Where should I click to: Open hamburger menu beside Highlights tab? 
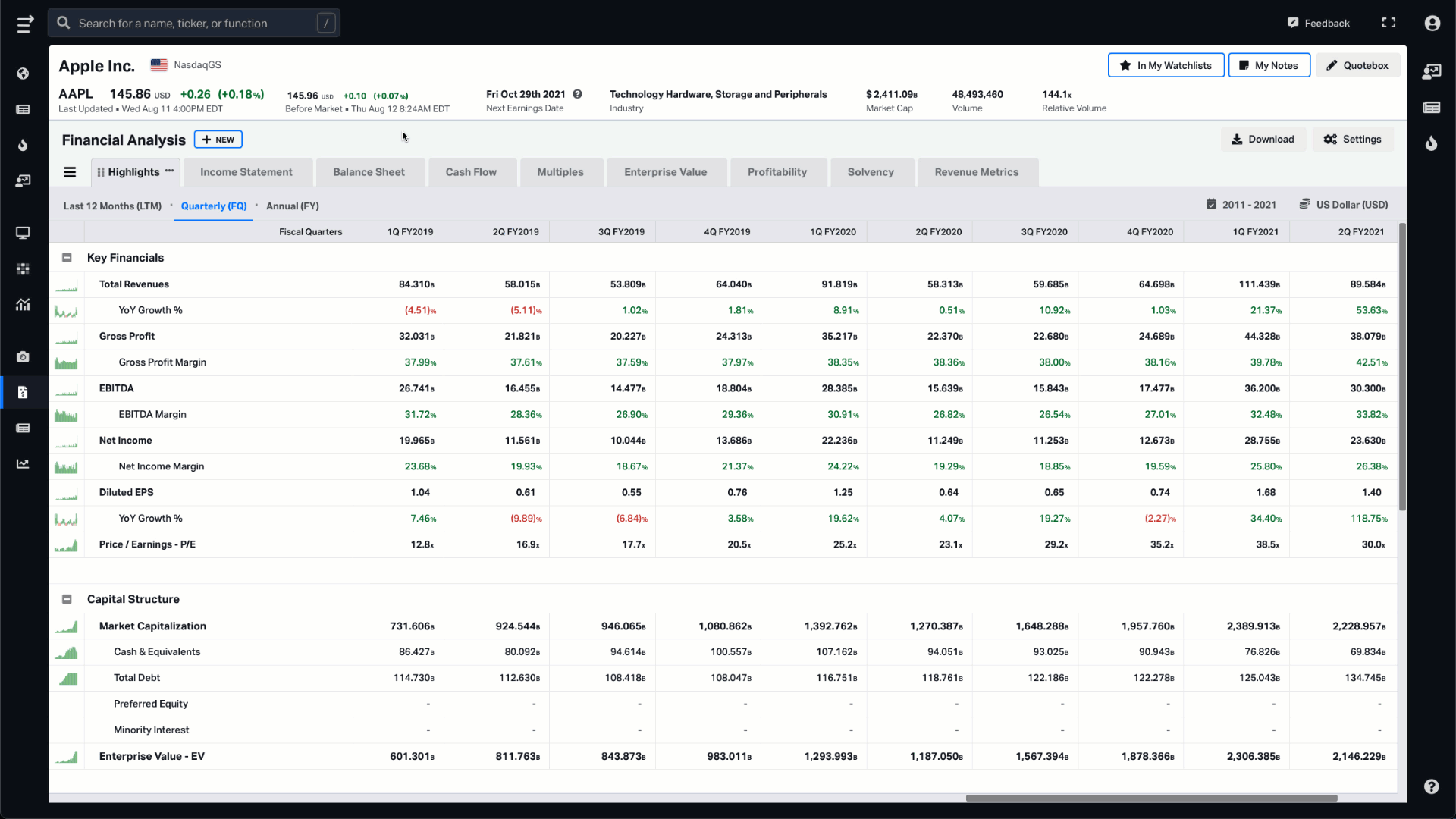[70, 172]
